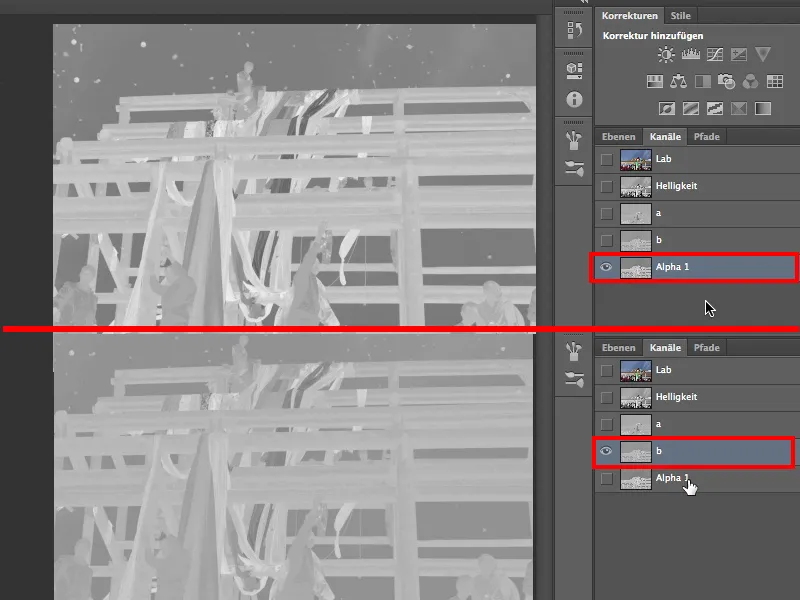Add a Photo Filter adjustment (camera icon)
This screenshot has width=800, height=600.
click(727, 81)
